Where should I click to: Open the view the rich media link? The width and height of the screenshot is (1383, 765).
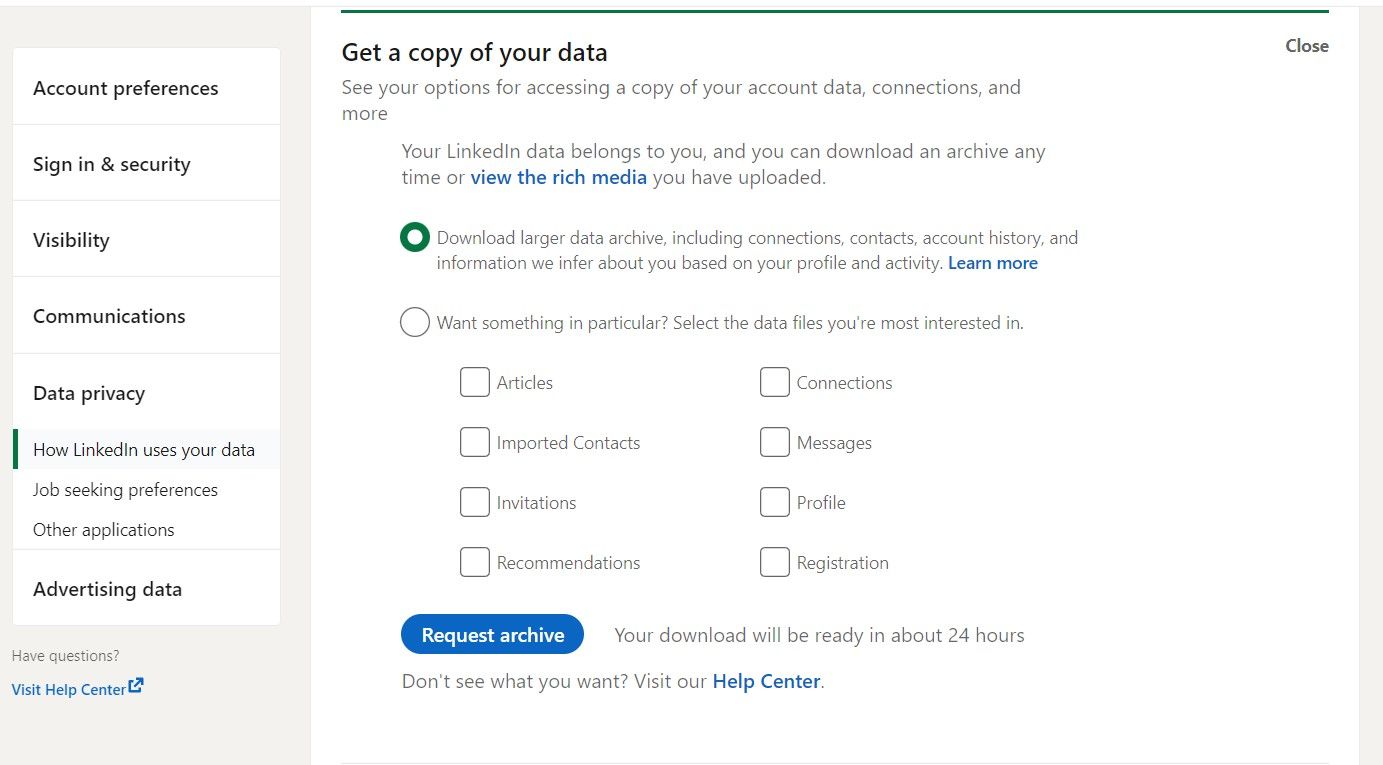click(558, 178)
